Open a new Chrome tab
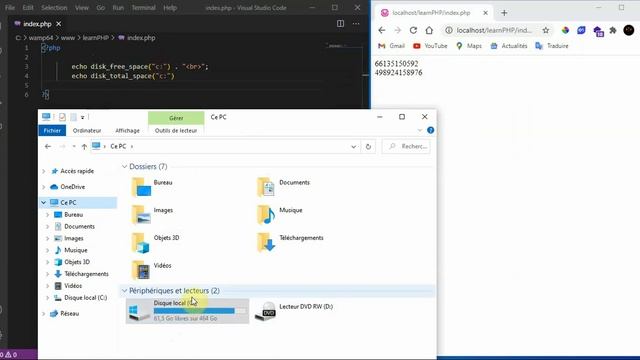 point(504,13)
